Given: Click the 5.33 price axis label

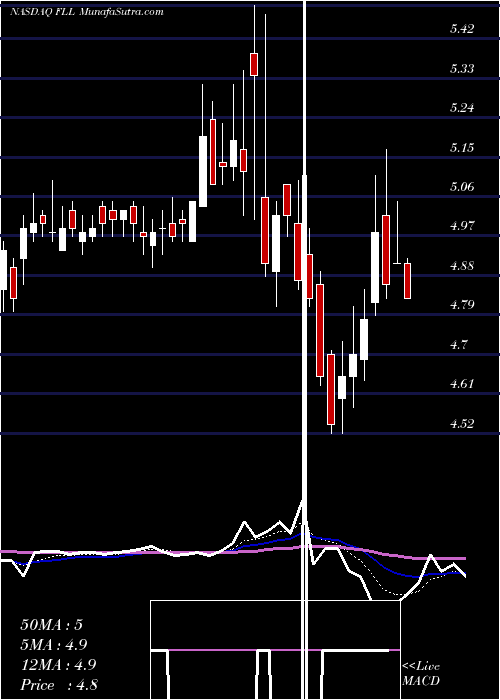Looking at the screenshot, I should [462, 69].
